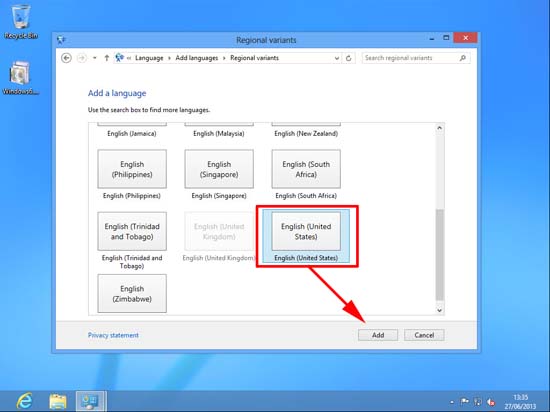
Task: Open the window system menu icon
Action: [x=61, y=40]
